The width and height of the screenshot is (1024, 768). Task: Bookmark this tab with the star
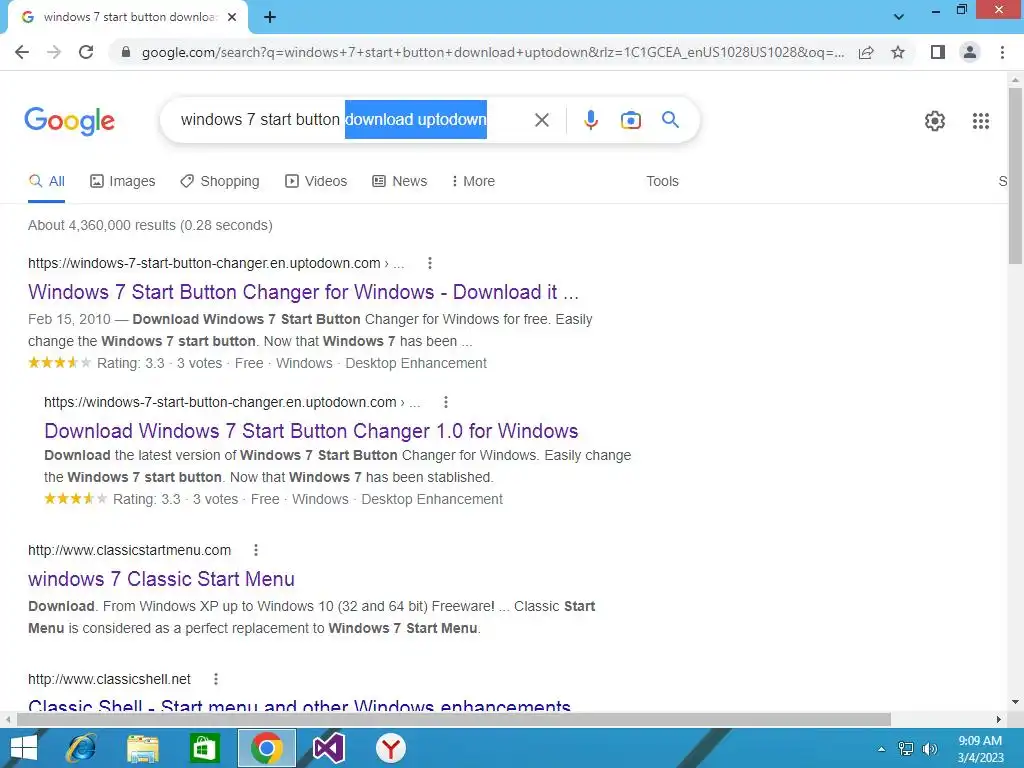click(x=898, y=52)
